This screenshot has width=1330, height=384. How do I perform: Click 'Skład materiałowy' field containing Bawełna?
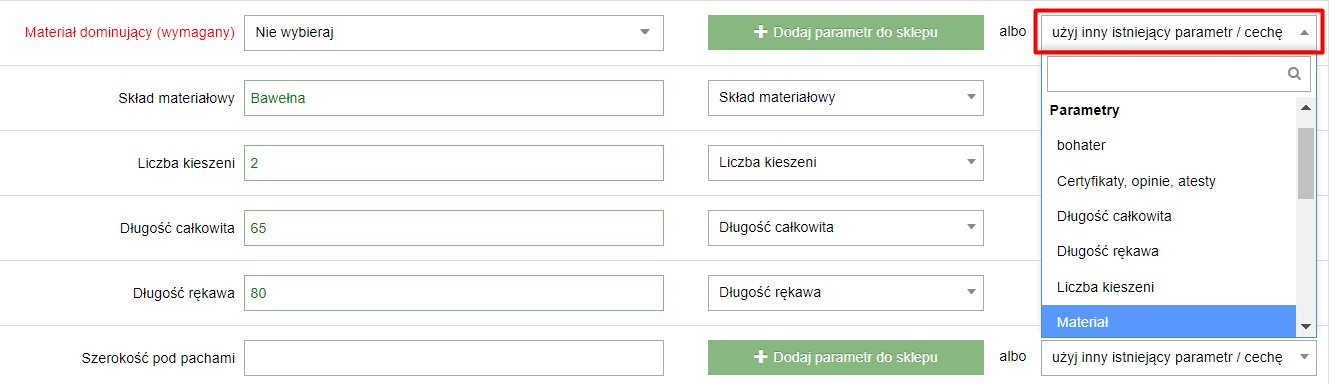(x=454, y=98)
